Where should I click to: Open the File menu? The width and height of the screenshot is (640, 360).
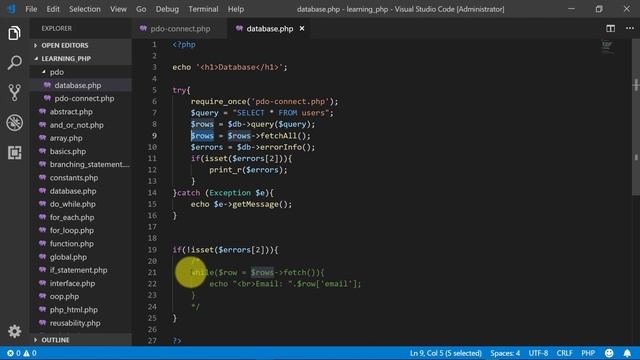(31, 9)
